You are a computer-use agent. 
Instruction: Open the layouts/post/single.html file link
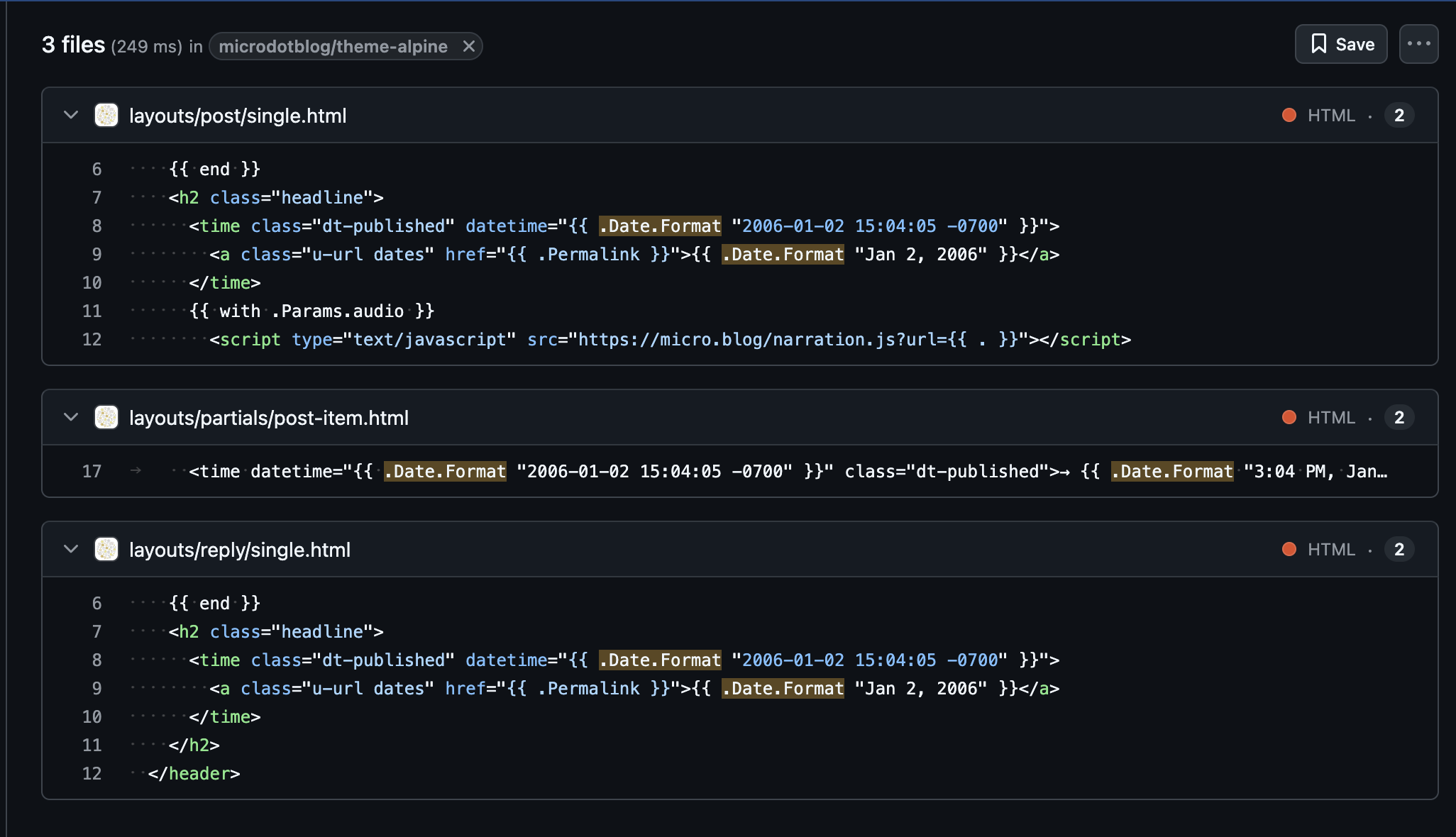pyautogui.click(x=238, y=116)
